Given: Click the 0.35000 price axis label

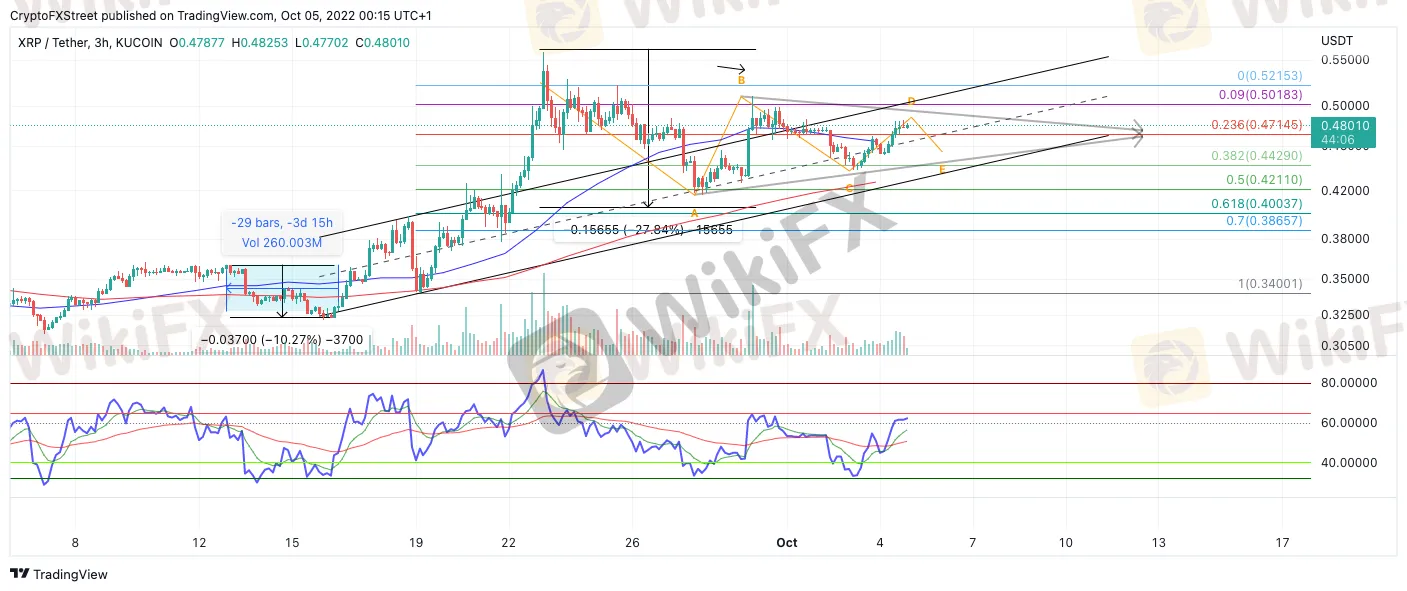Looking at the screenshot, I should click(x=1343, y=278).
